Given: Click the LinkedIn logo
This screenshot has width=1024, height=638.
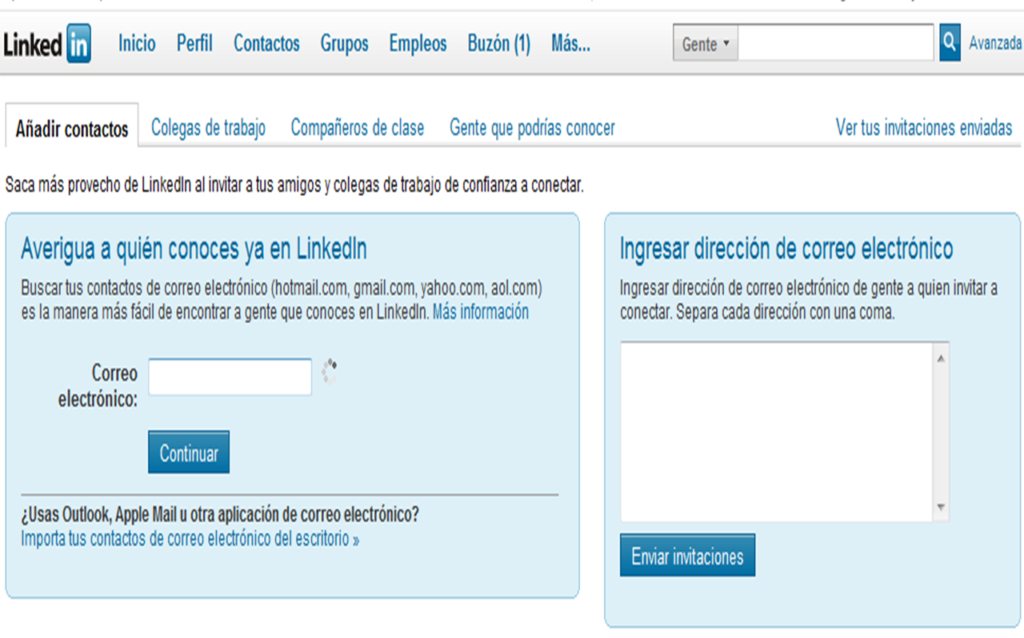Looking at the screenshot, I should (47, 44).
